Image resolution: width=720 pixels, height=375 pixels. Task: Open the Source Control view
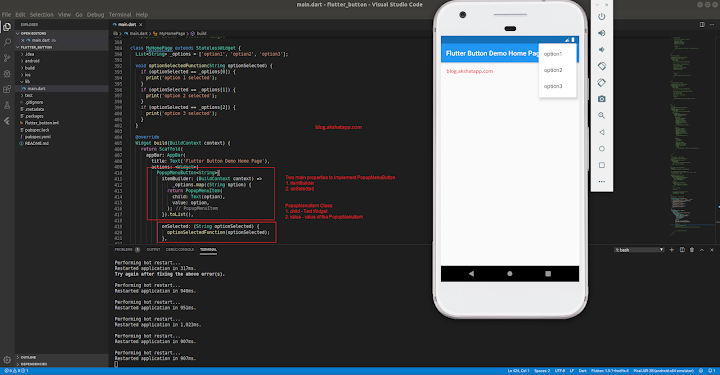pyautogui.click(x=7, y=58)
